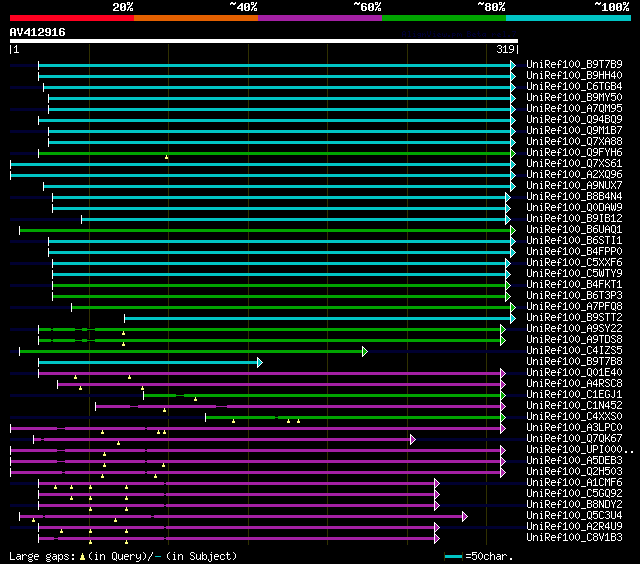Open the UniRef100_C8V1B3 hit label
640x564 pixels.
pyautogui.click(x=574, y=538)
